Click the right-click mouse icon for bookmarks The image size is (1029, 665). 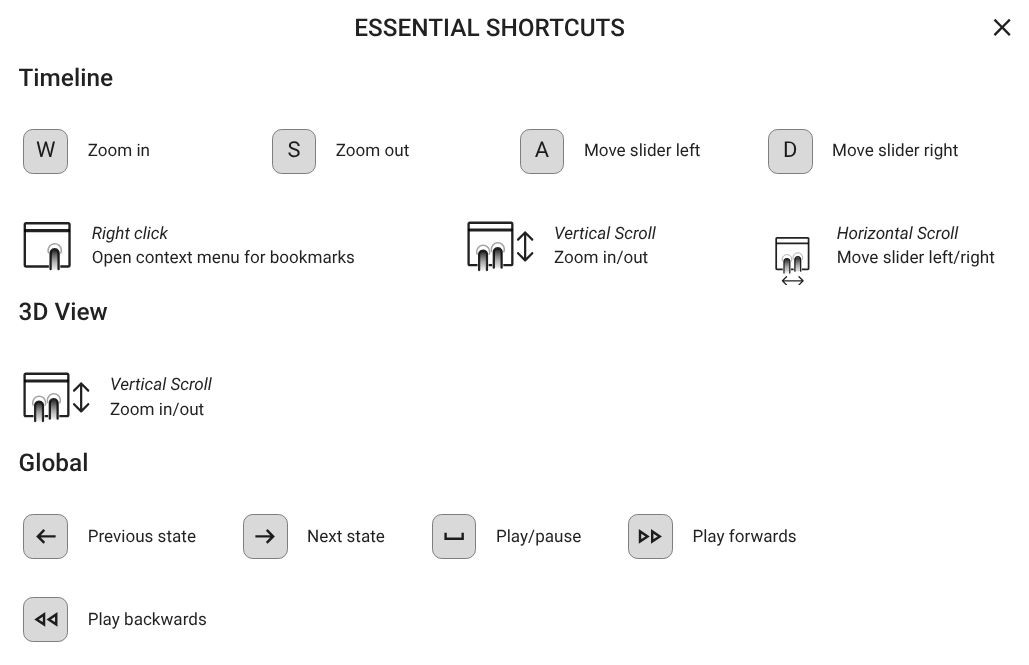(x=49, y=245)
